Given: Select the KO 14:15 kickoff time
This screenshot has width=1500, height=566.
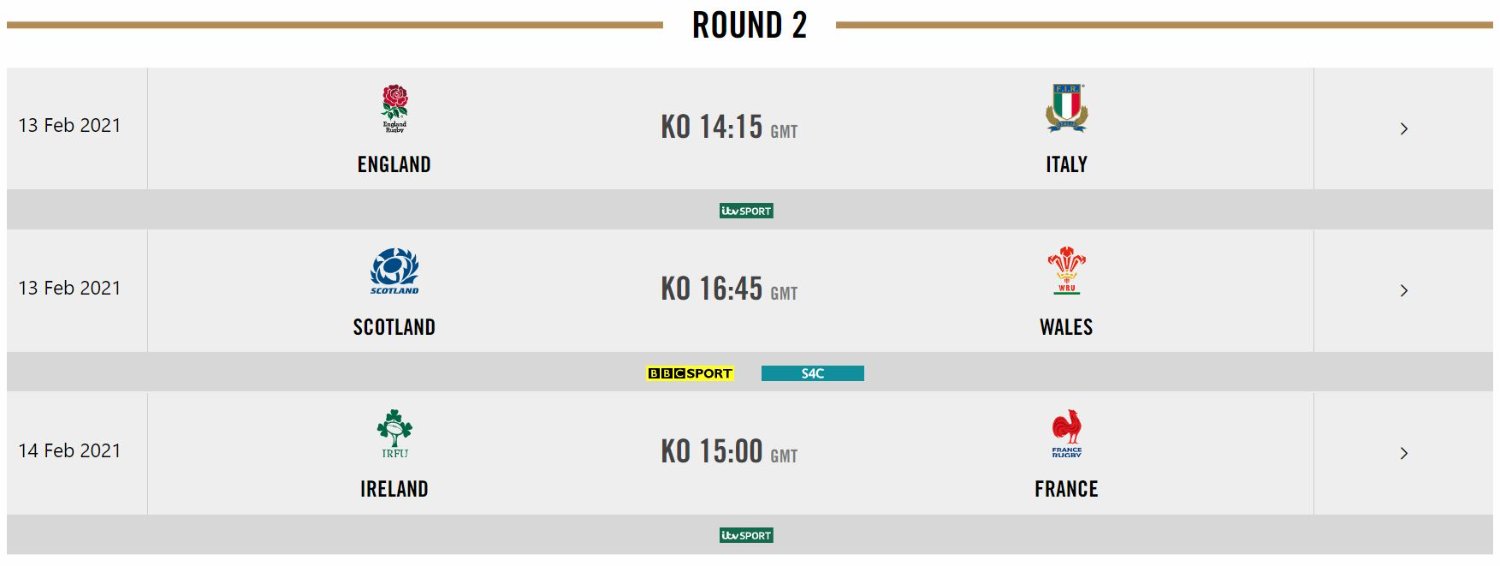Looking at the screenshot, I should coord(729,127).
